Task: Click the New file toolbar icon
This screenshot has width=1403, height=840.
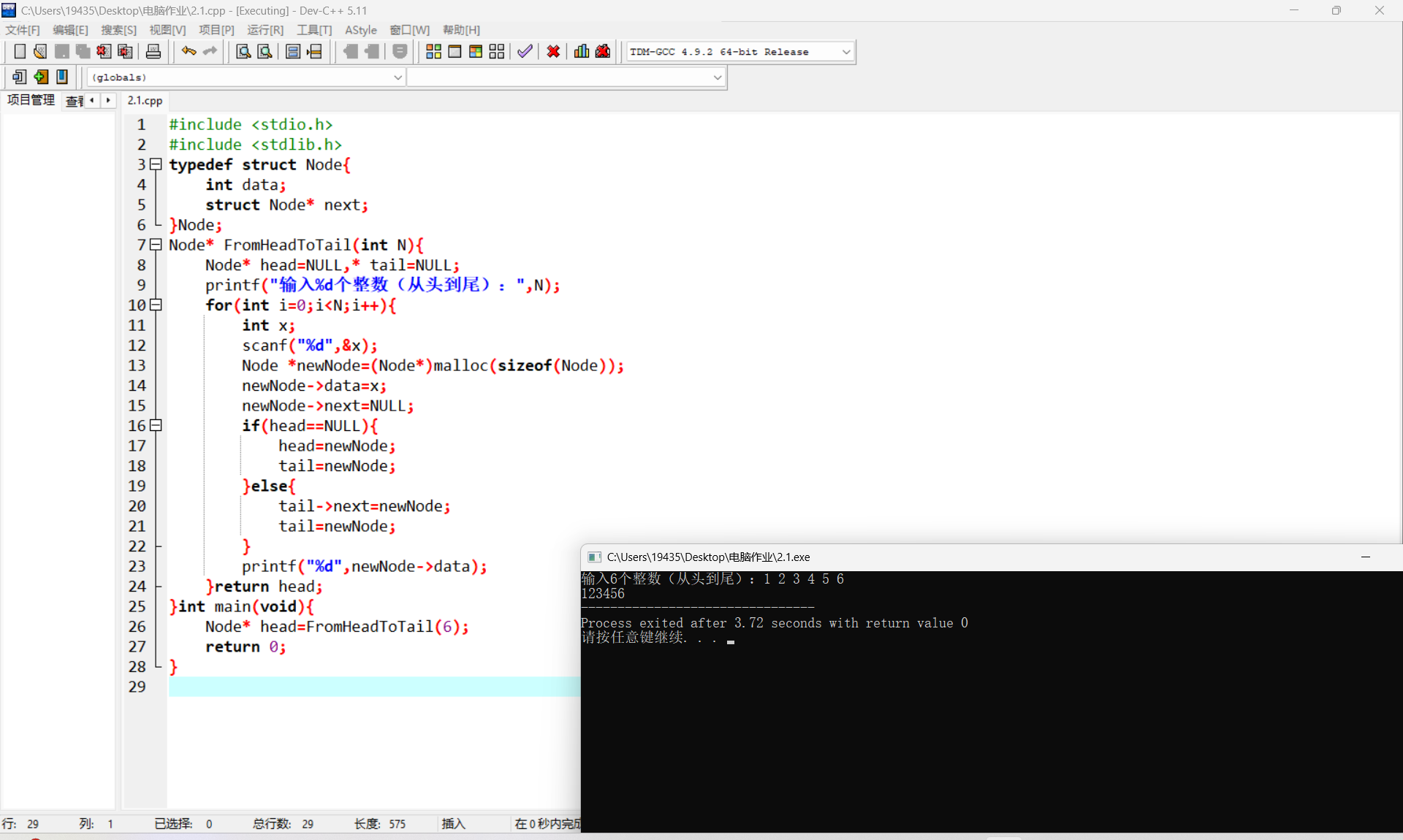Action: [20, 52]
